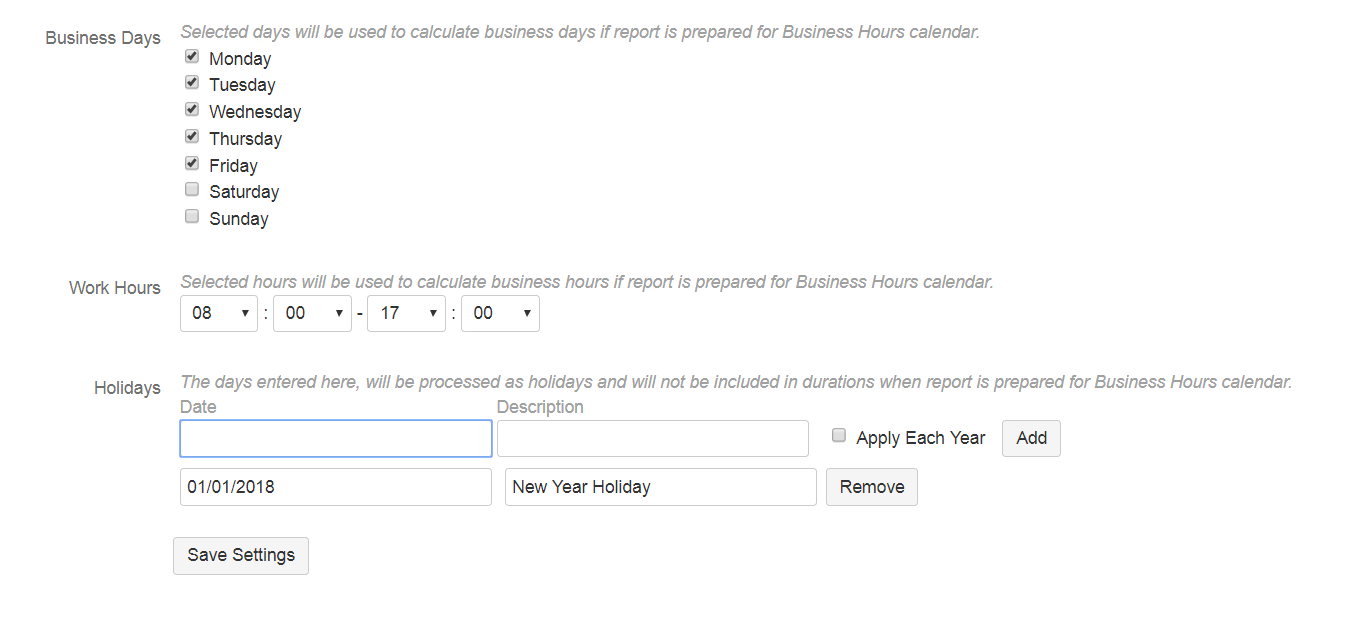Check the Sunday checkbox
This screenshot has height=623, width=1357.
(192, 217)
